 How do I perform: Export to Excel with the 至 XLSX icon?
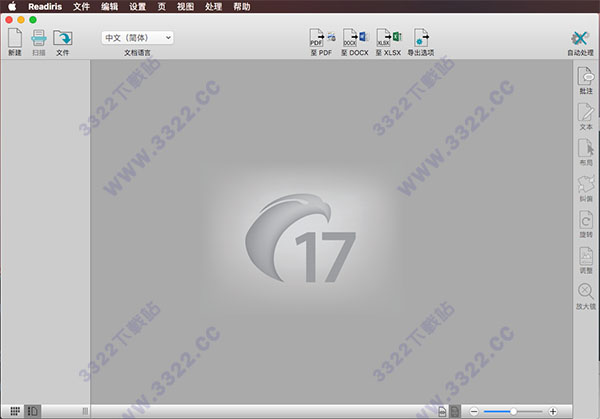(389, 38)
